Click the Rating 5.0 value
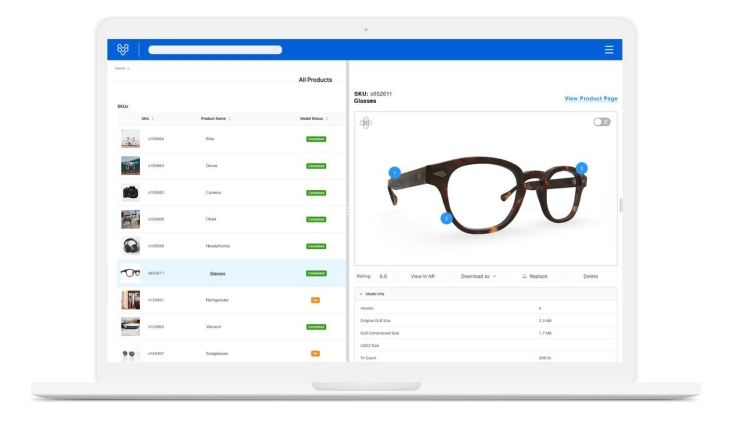Image resolution: width=730 pixels, height=433 pixels. click(383, 277)
